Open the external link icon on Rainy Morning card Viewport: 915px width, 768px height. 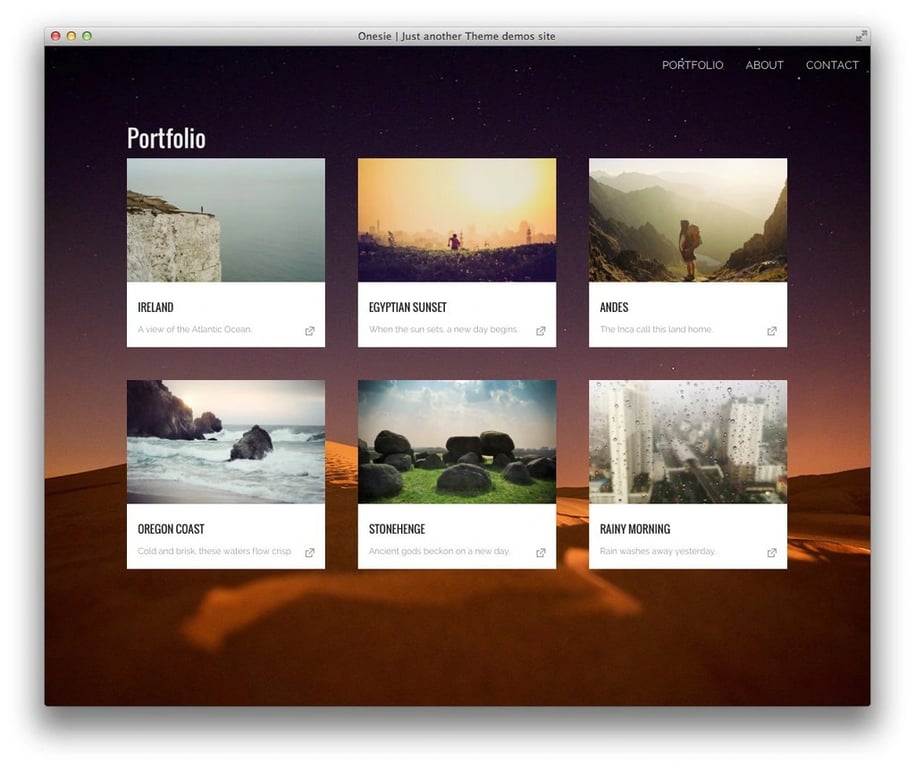click(771, 552)
